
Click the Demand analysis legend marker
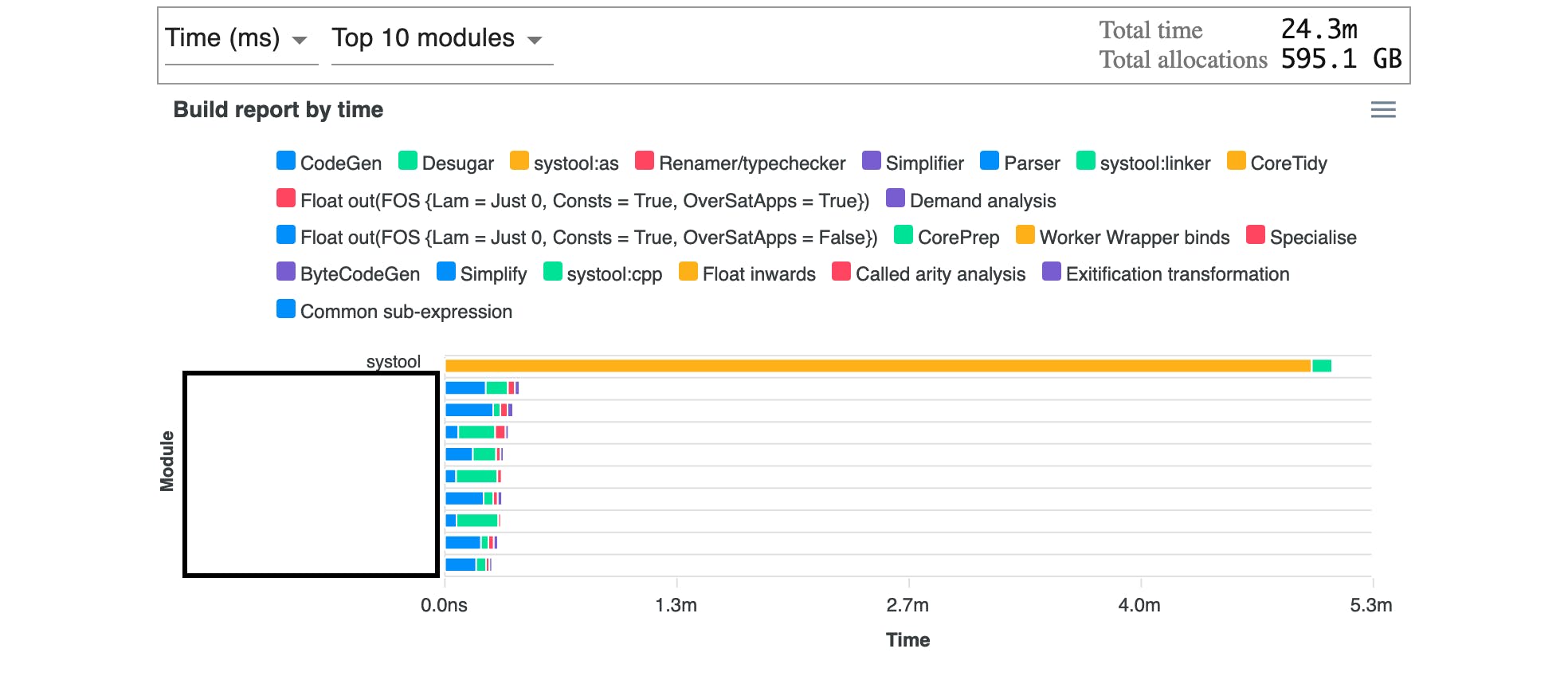(896, 199)
